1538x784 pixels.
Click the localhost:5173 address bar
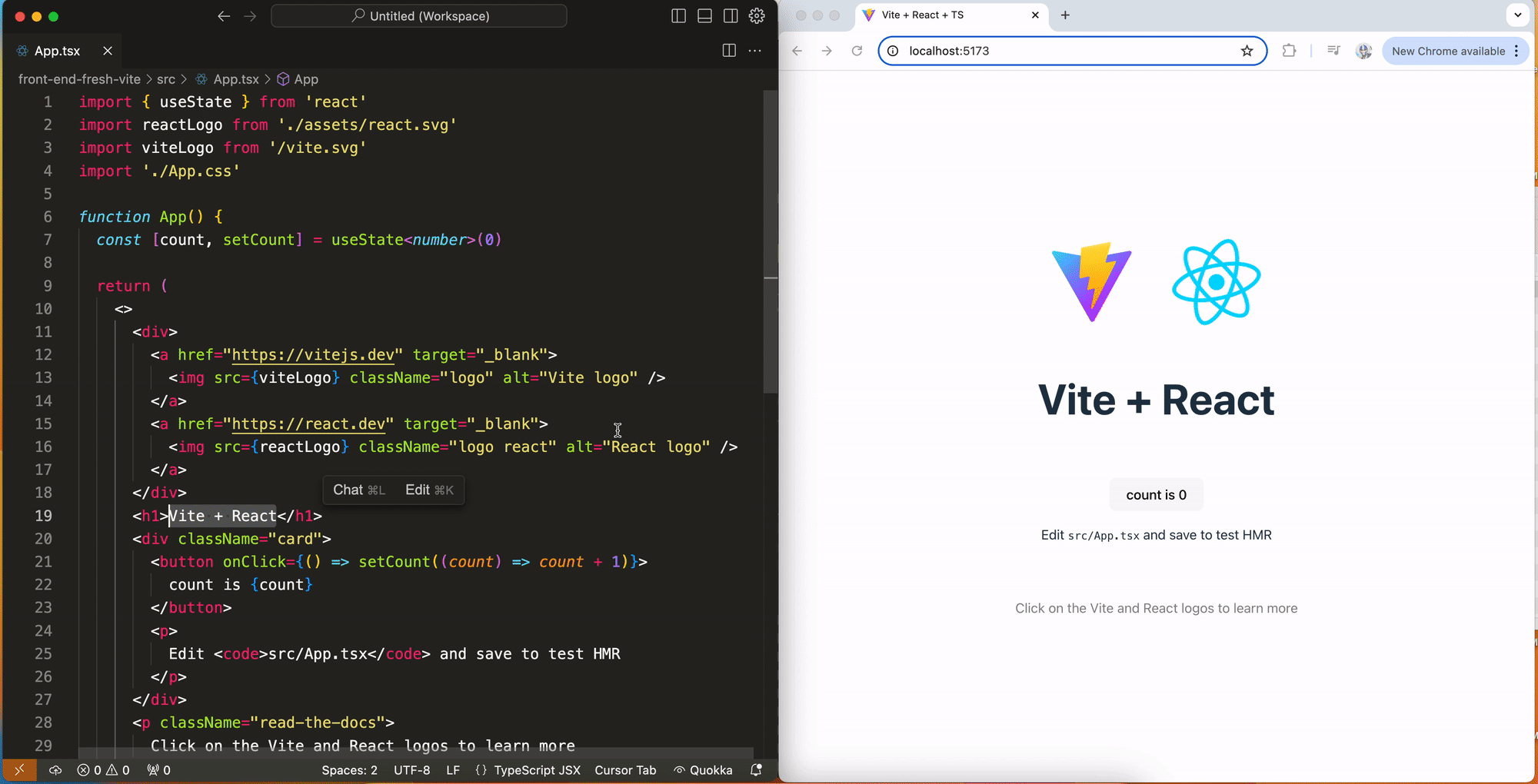[1072, 51]
